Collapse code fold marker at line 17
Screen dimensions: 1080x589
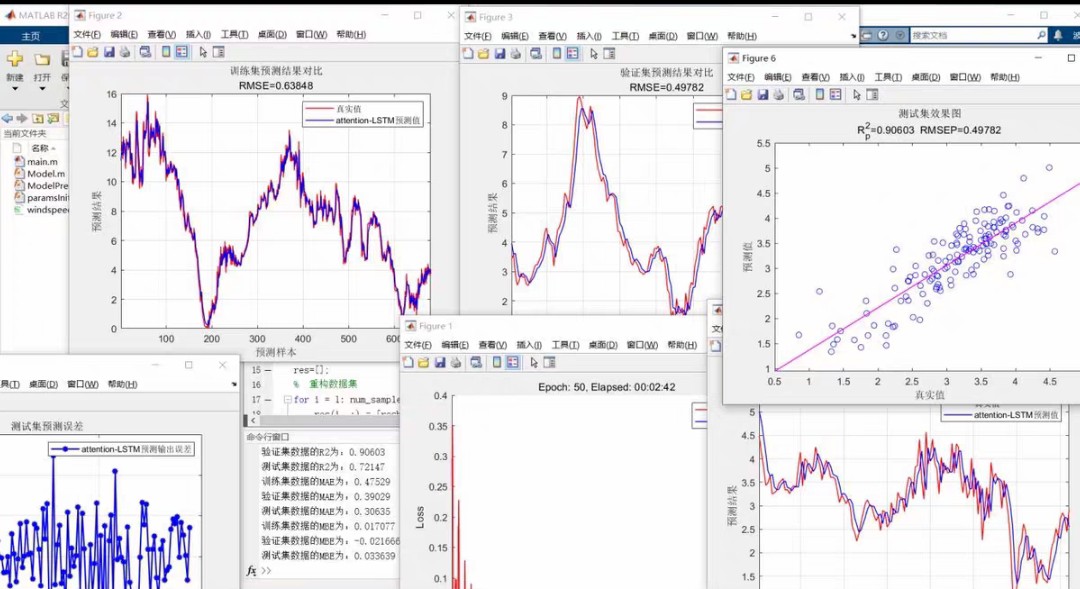[287, 400]
